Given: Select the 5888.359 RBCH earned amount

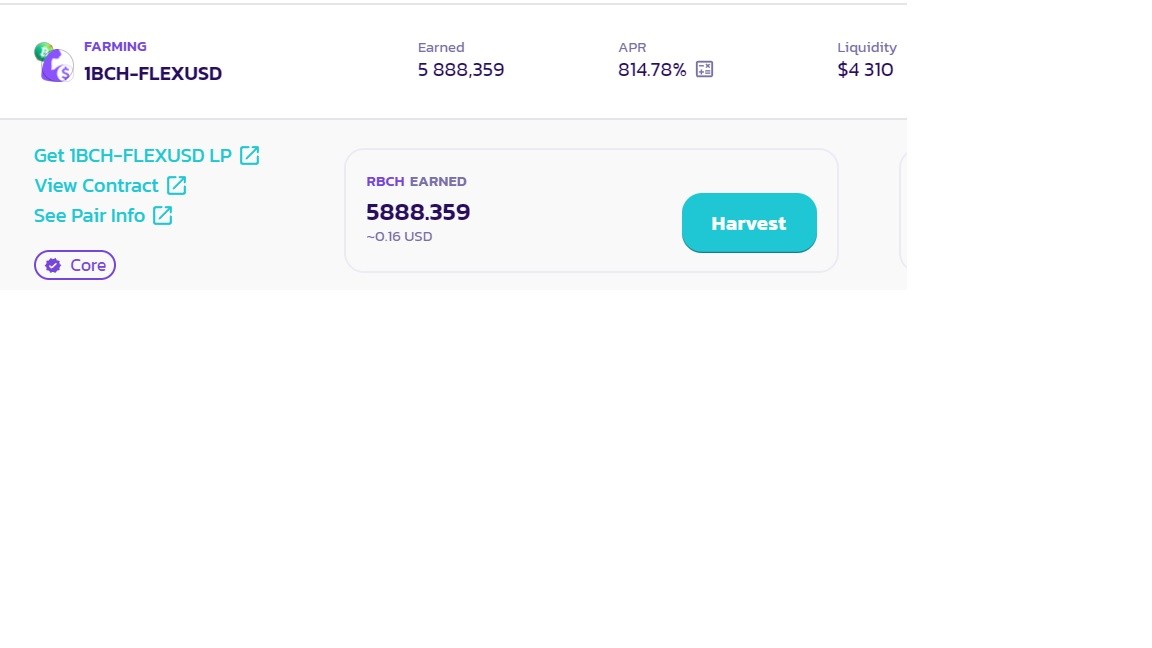Looking at the screenshot, I should [418, 212].
